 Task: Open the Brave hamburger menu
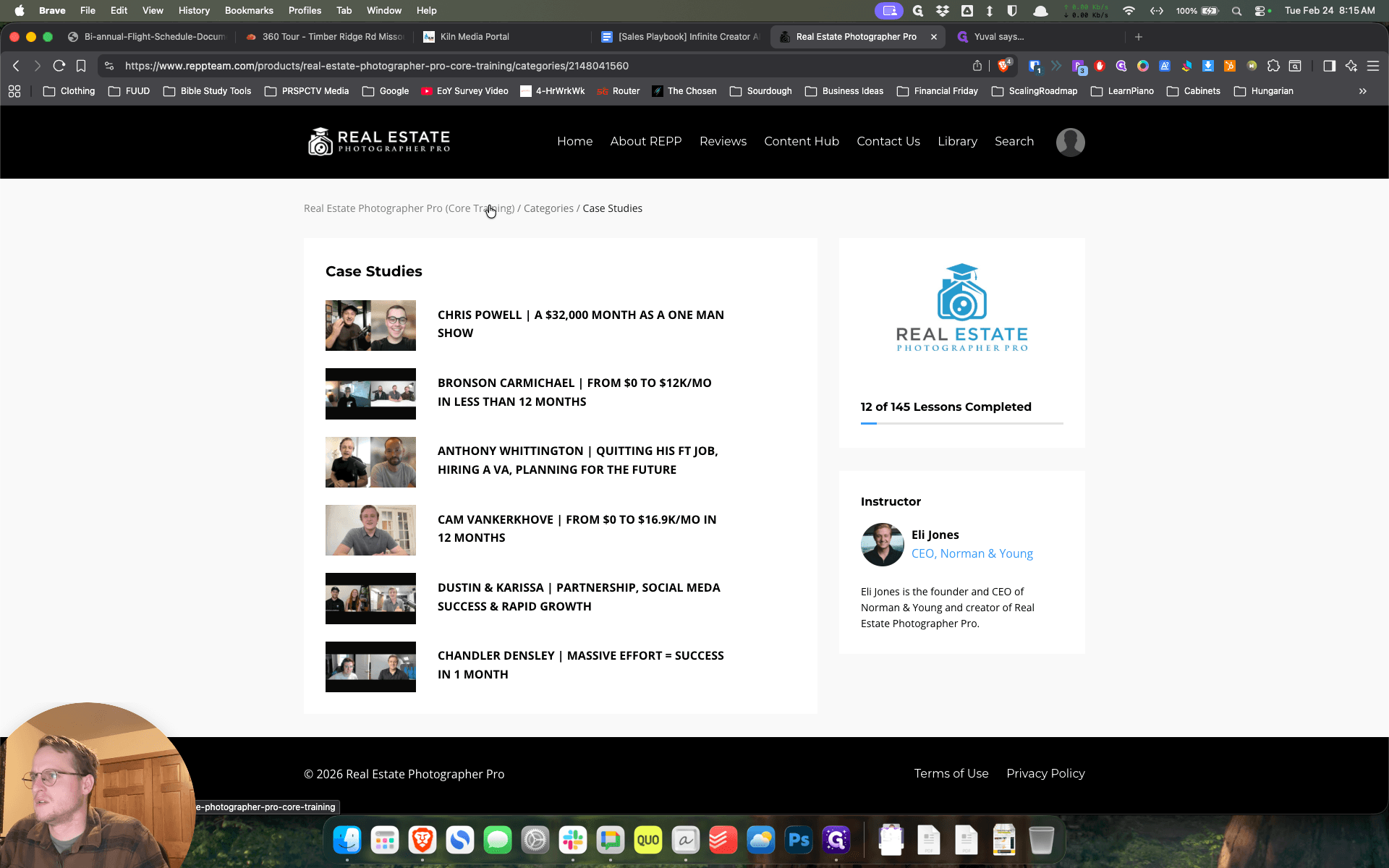[1373, 66]
